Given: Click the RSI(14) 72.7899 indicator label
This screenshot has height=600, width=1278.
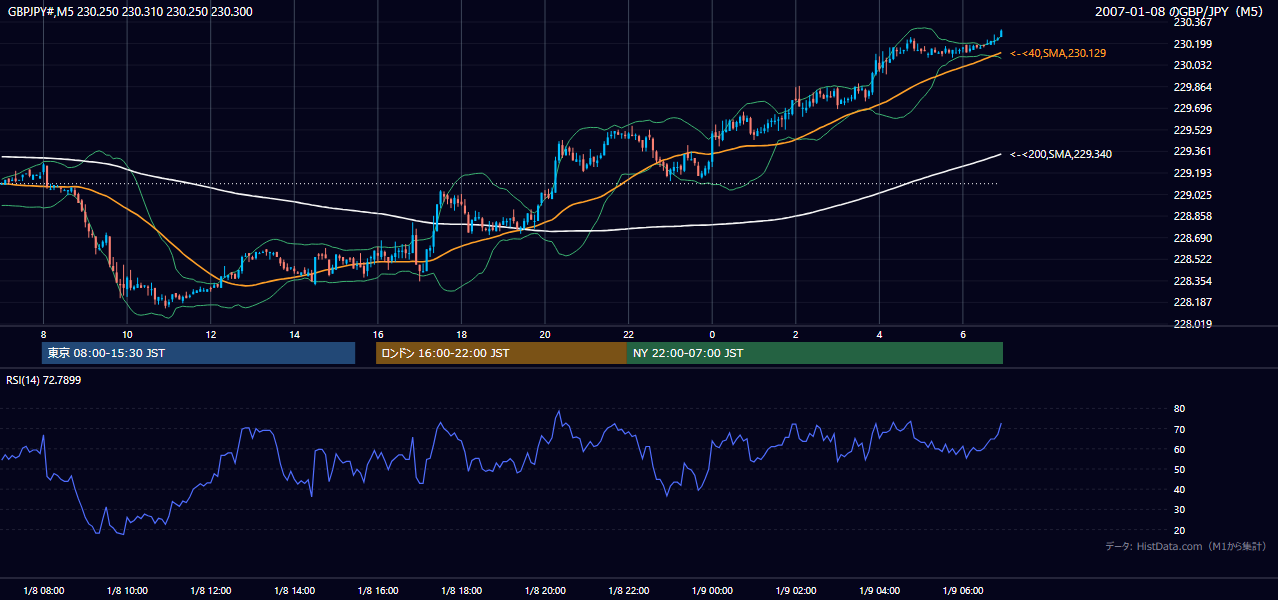Looking at the screenshot, I should pyautogui.click(x=44, y=380).
